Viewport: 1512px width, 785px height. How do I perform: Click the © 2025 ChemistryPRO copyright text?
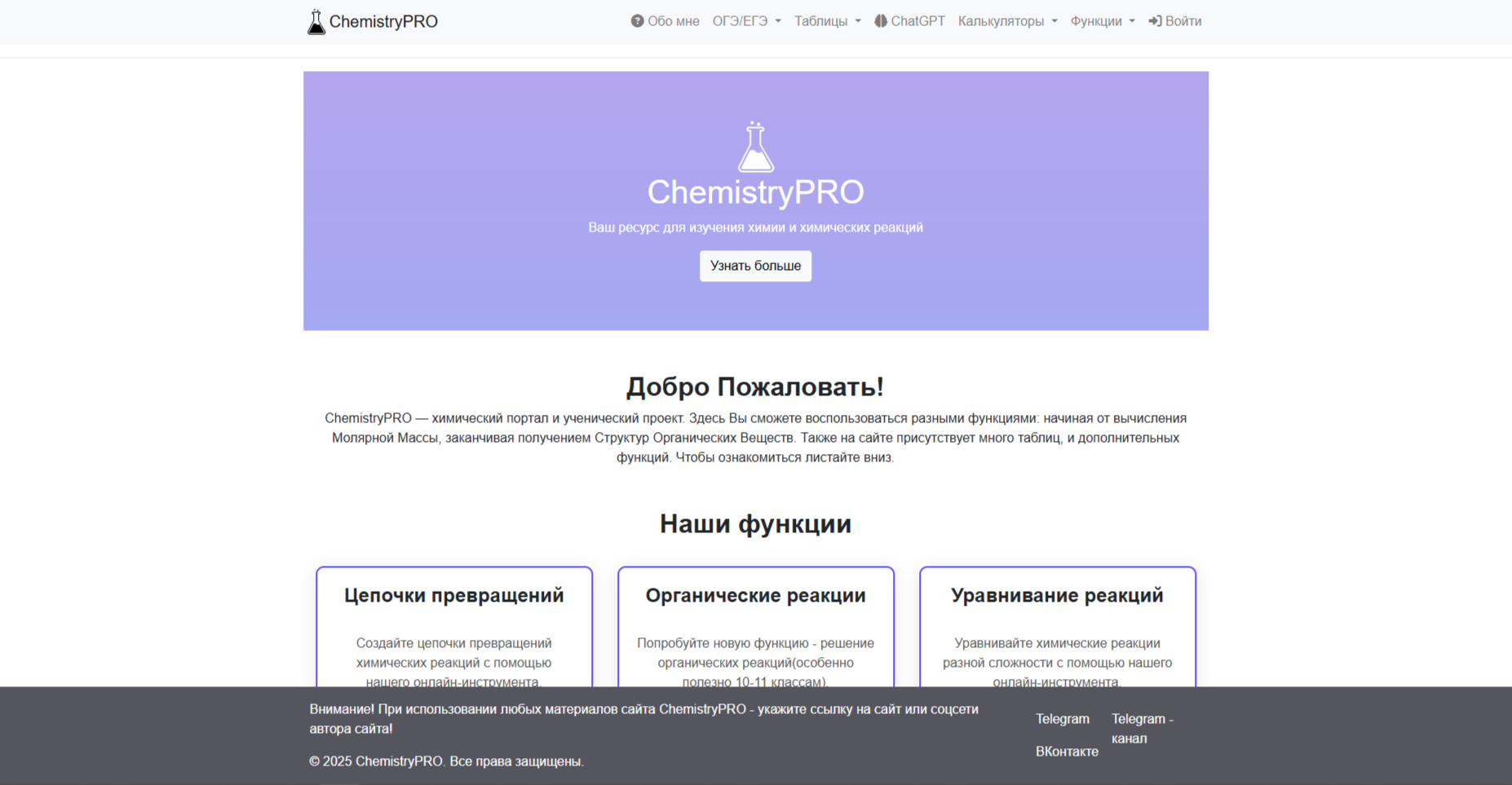tap(446, 761)
